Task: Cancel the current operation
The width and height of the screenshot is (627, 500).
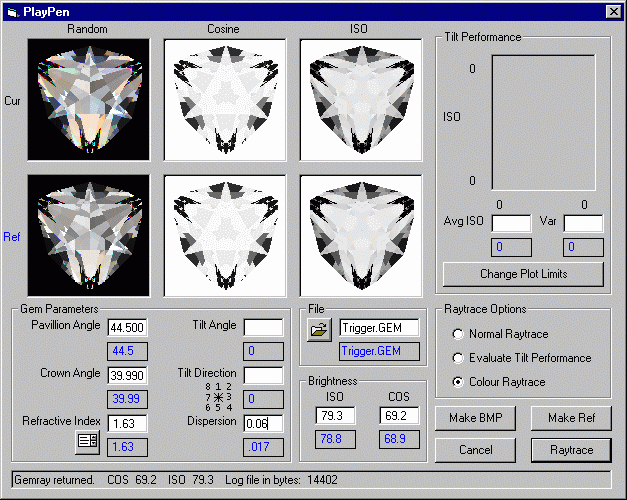Action: click(475, 450)
